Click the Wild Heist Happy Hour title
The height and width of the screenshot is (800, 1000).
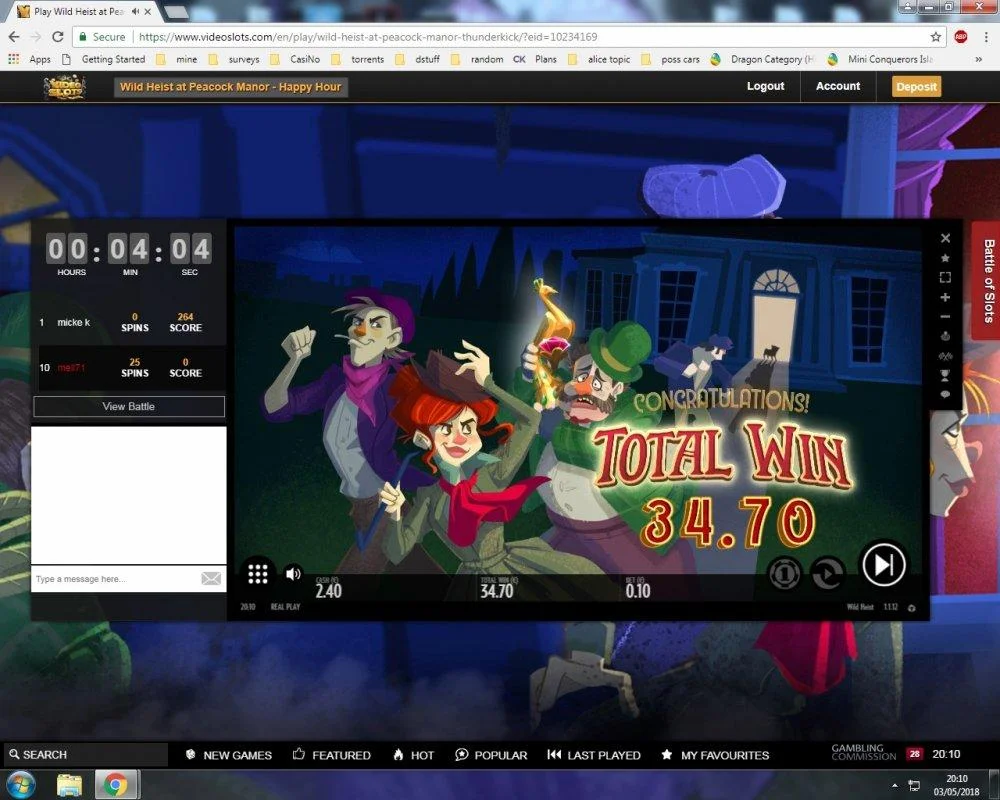230,87
